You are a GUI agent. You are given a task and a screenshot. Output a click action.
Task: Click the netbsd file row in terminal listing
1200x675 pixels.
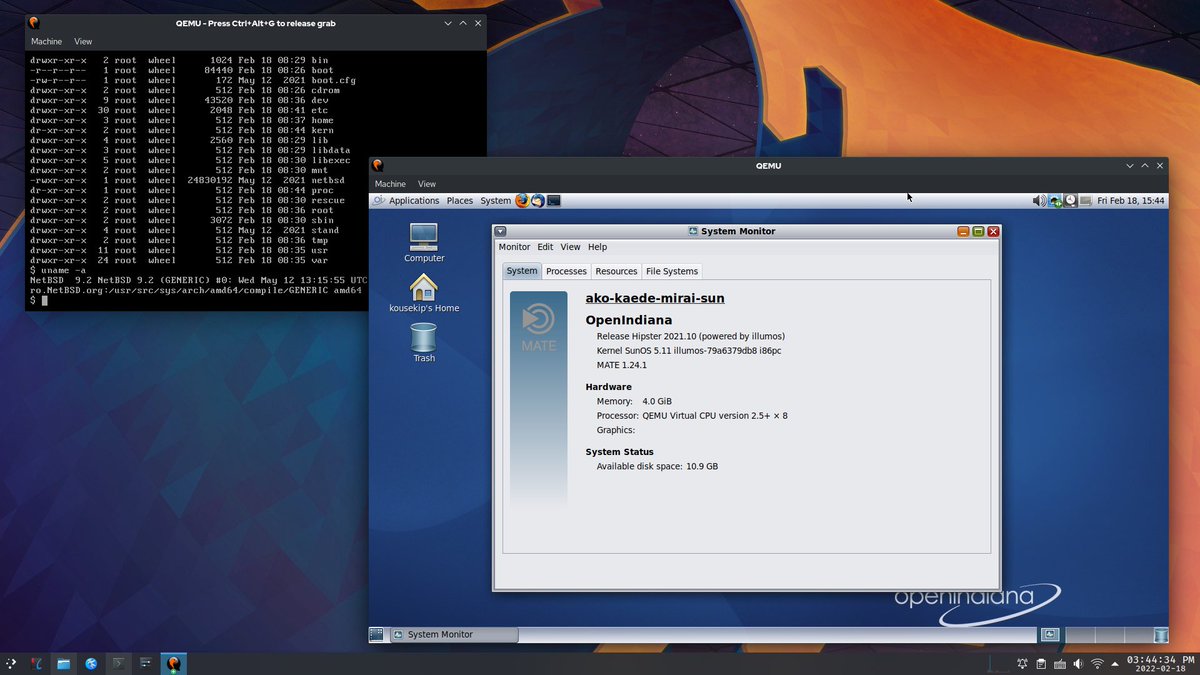coord(186,180)
